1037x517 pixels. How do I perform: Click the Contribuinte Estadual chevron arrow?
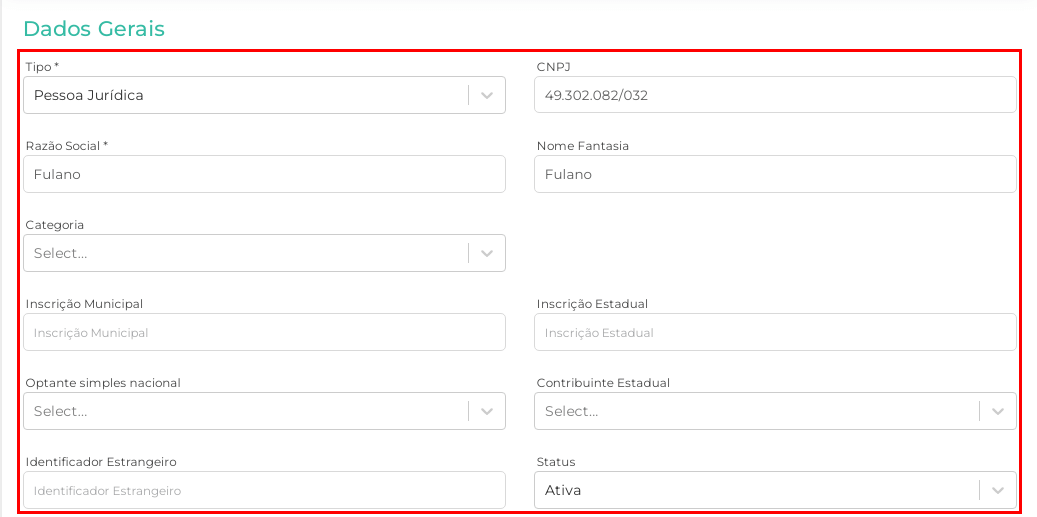[998, 411]
